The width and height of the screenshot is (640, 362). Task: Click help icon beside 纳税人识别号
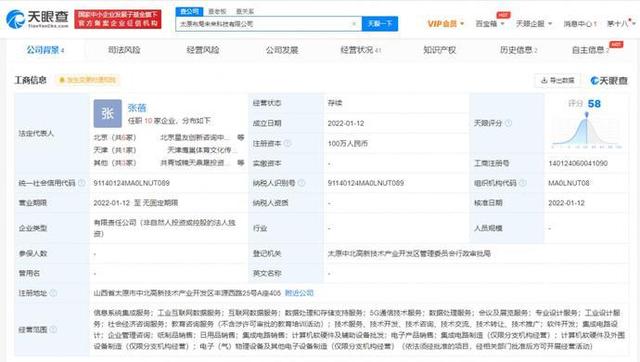coord(302,183)
